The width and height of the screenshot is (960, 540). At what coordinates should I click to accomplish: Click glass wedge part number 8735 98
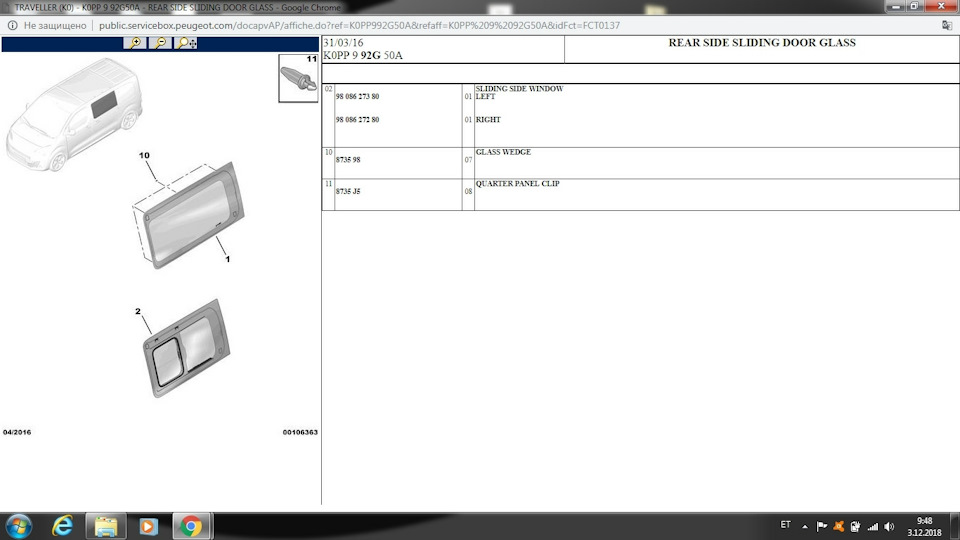coord(348,160)
